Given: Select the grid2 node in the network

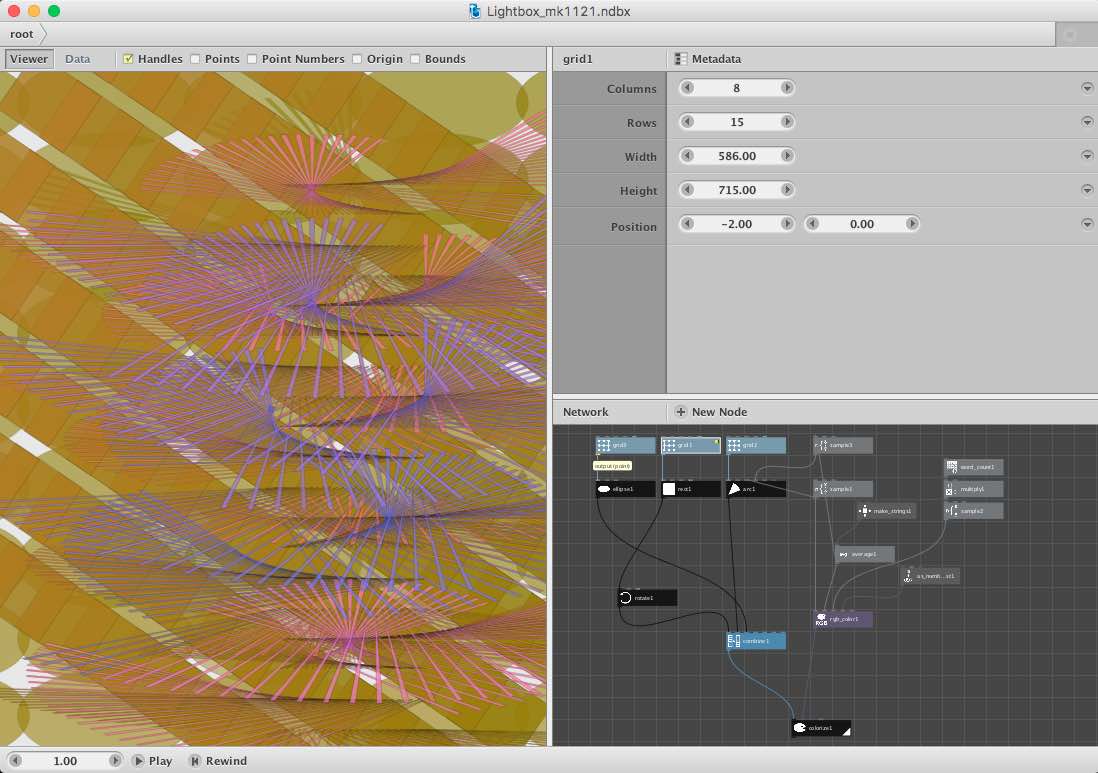Looking at the screenshot, I should click(756, 445).
